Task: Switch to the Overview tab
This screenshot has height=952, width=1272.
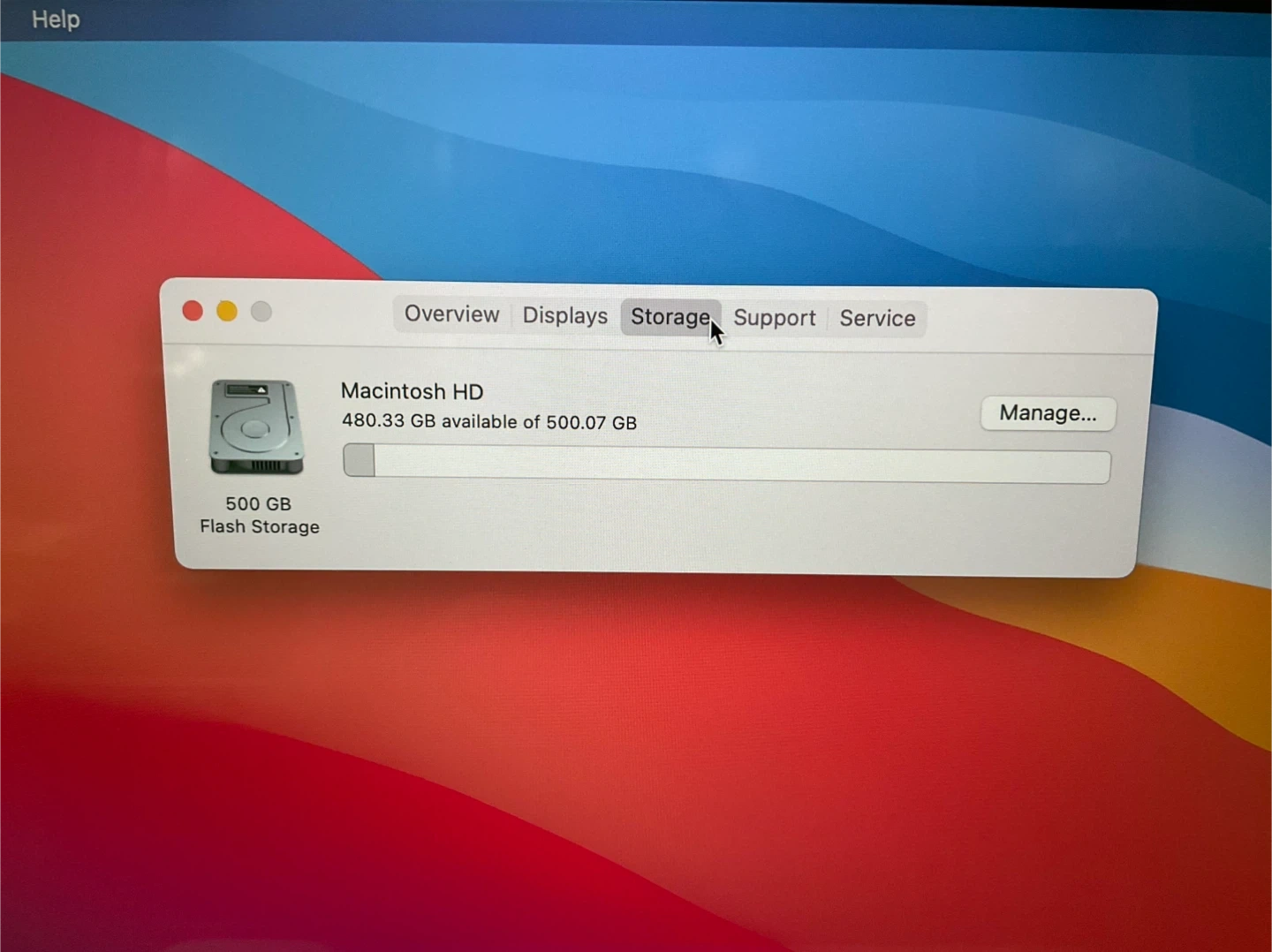Action: [x=451, y=314]
